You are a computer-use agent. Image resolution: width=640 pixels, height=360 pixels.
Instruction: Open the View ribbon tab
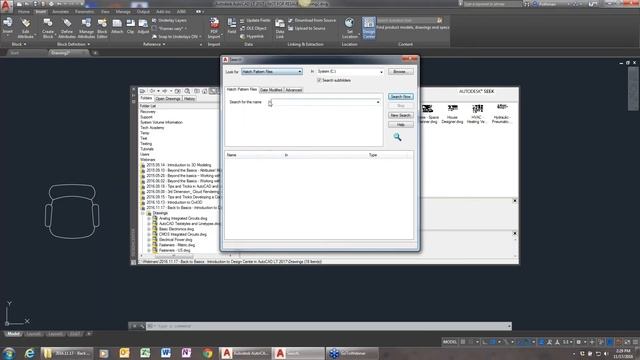tap(105, 12)
